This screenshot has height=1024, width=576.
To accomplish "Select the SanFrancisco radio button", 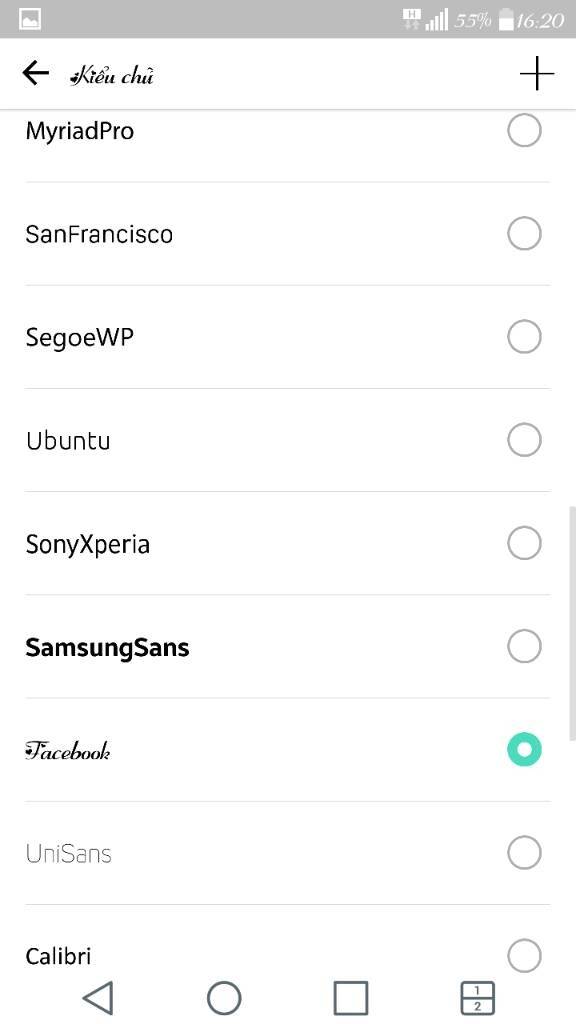I will pyautogui.click(x=524, y=234).
